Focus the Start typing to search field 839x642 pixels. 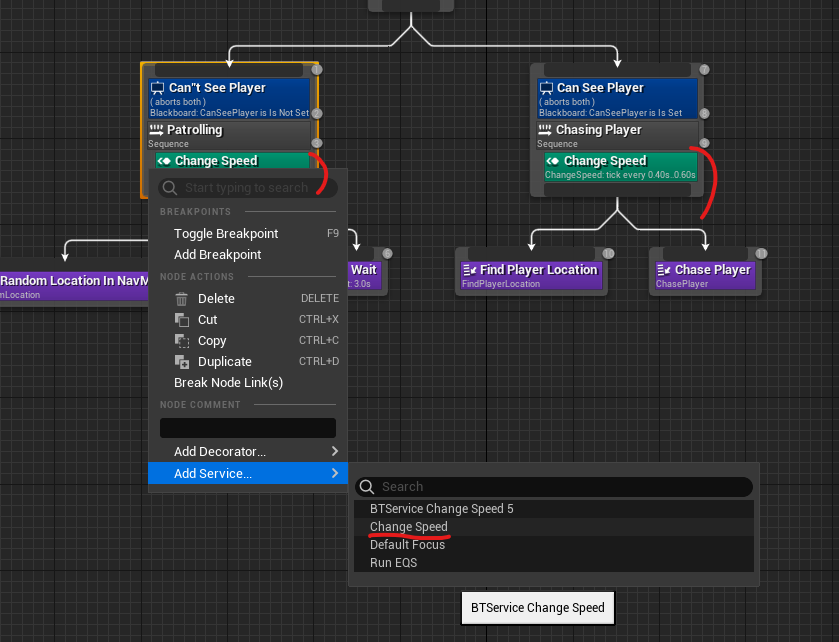click(x=248, y=188)
